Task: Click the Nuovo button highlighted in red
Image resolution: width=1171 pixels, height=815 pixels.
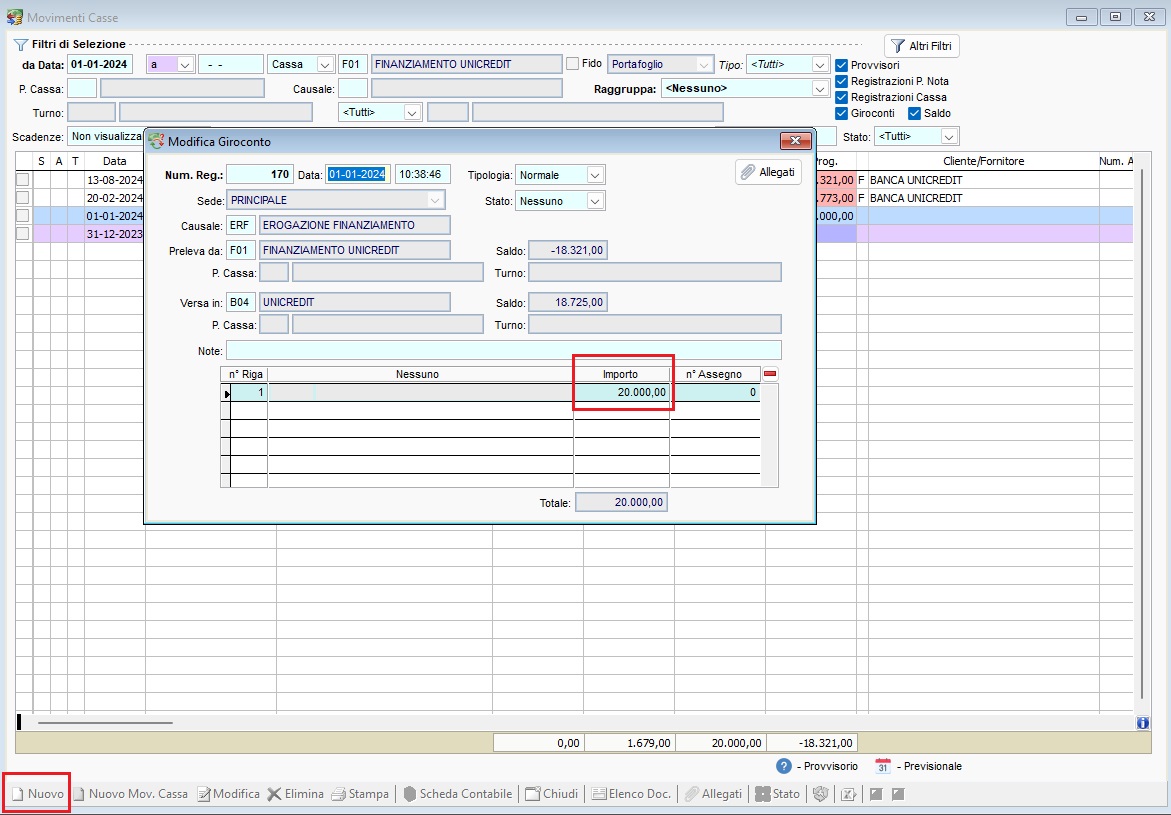Action: click(36, 793)
